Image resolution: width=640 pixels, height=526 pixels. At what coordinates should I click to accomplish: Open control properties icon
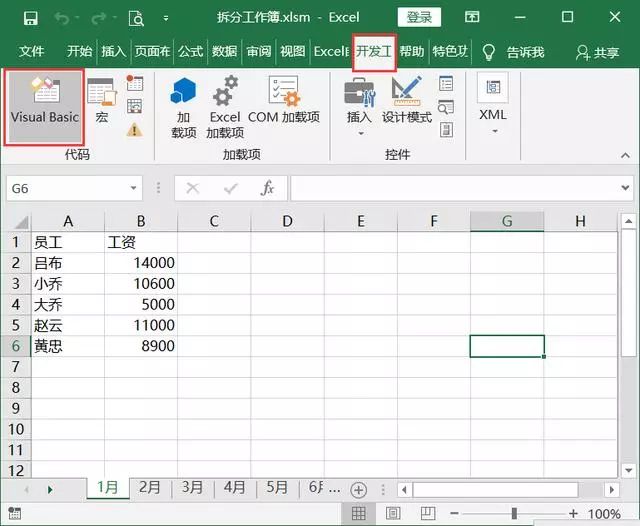pyautogui.click(x=446, y=83)
